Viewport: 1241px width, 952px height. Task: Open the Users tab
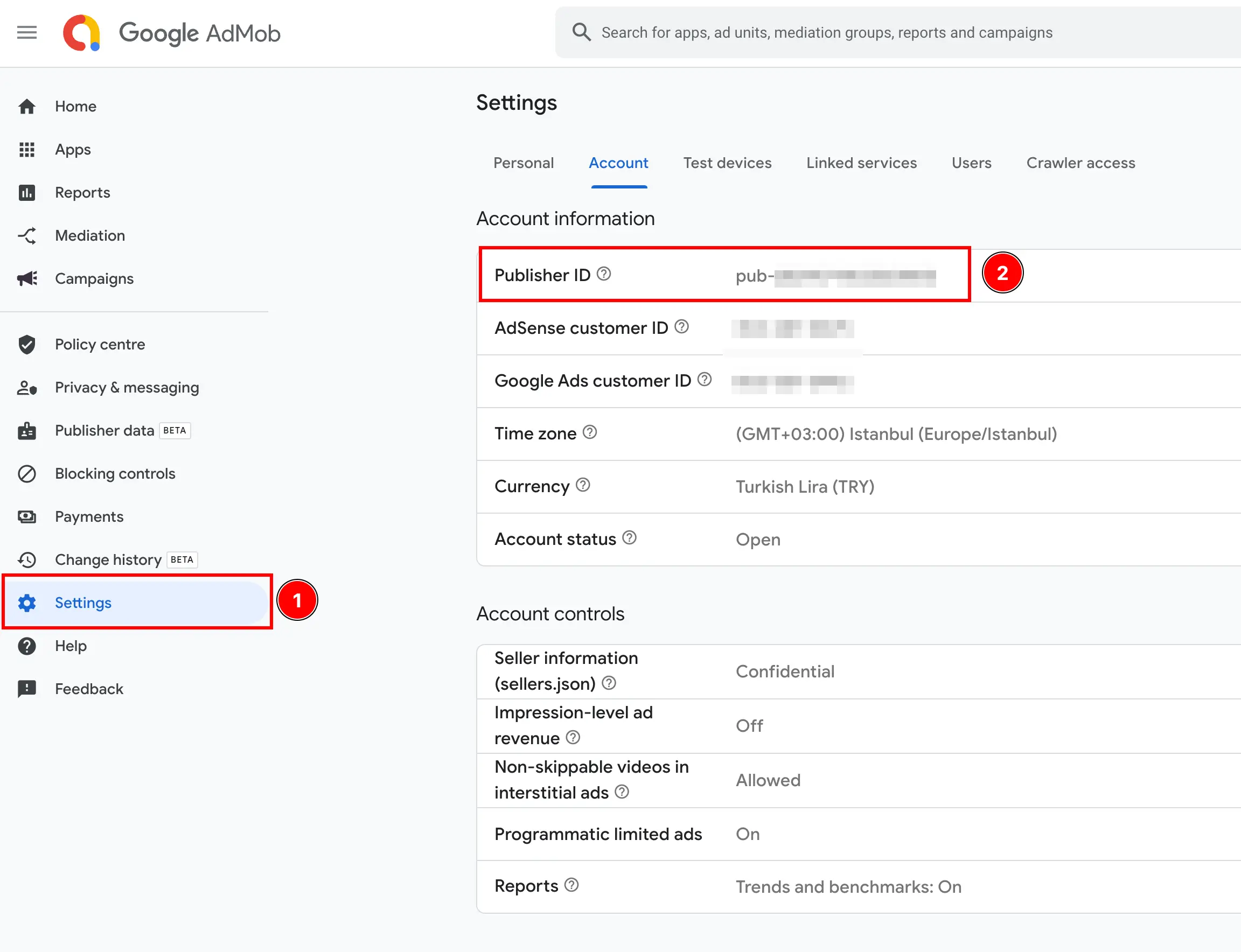pyautogui.click(x=971, y=163)
